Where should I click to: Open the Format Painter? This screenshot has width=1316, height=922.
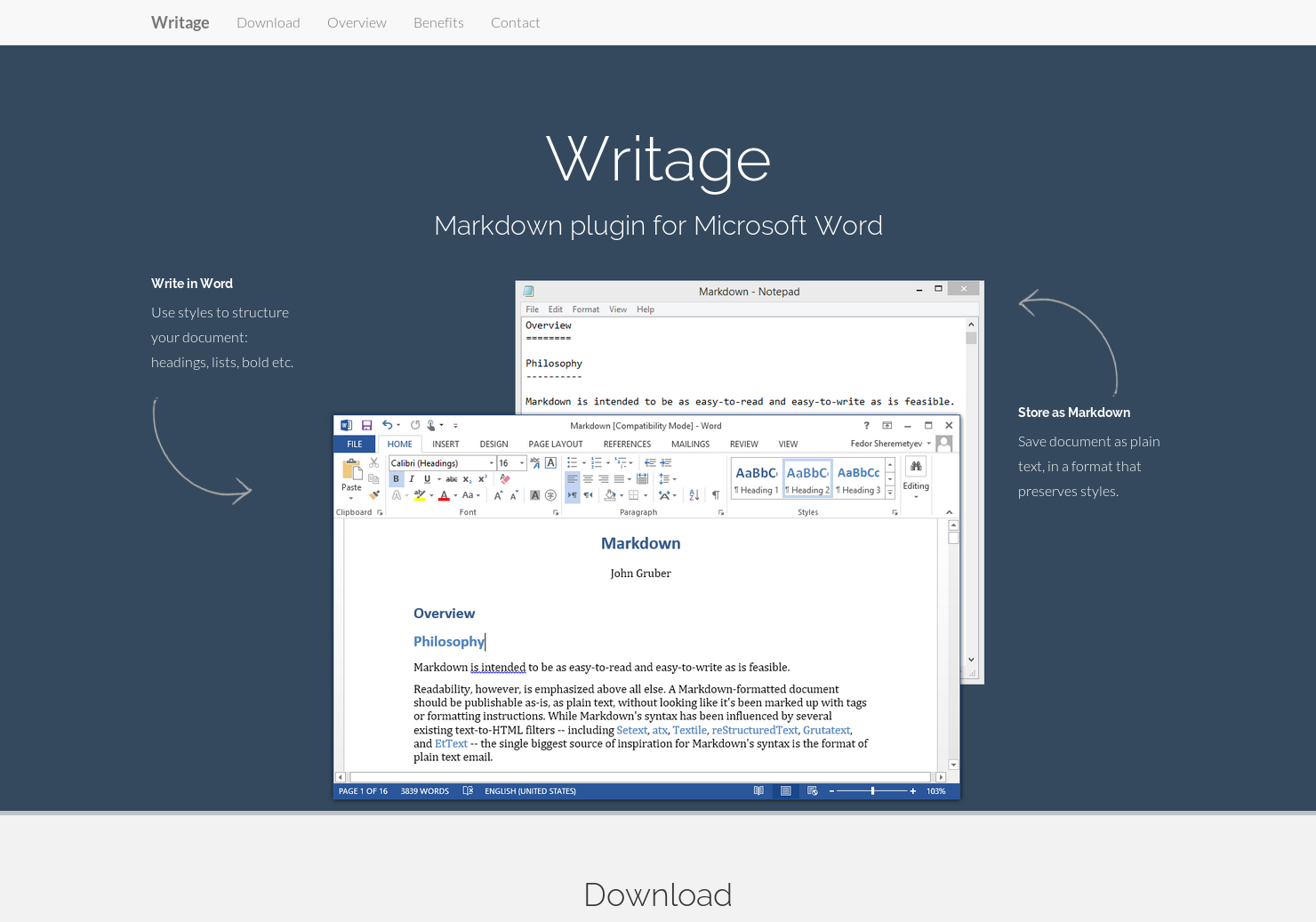pos(373,495)
